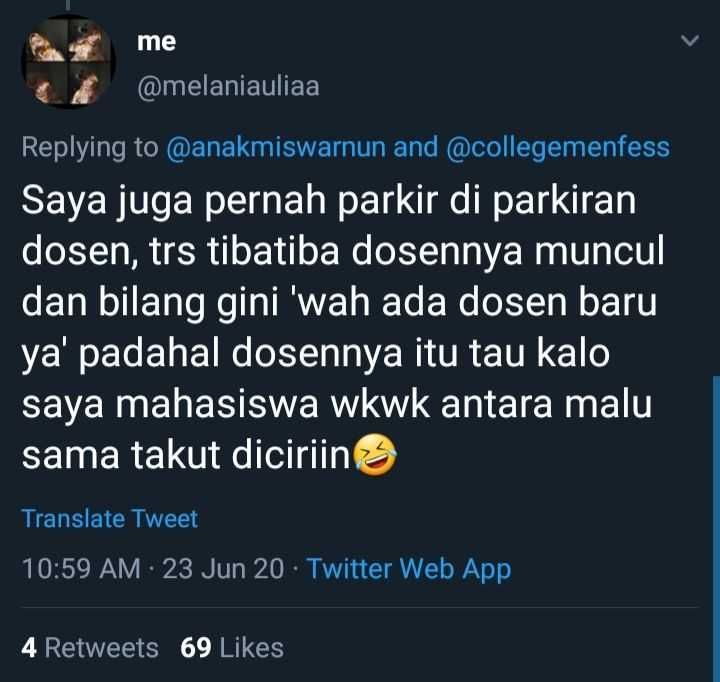Click the laughing emoji in the tweet

372,456
